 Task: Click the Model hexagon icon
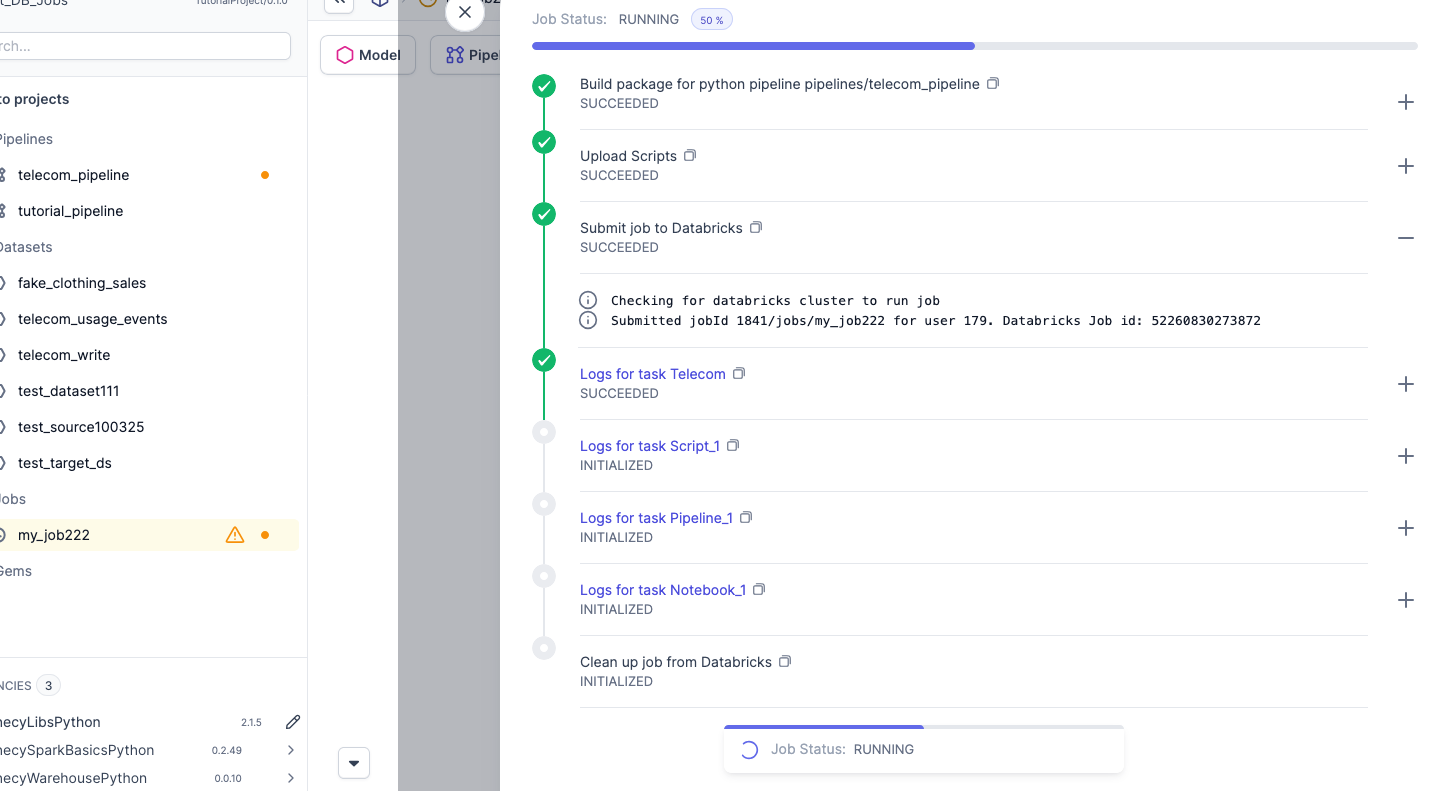(x=344, y=55)
